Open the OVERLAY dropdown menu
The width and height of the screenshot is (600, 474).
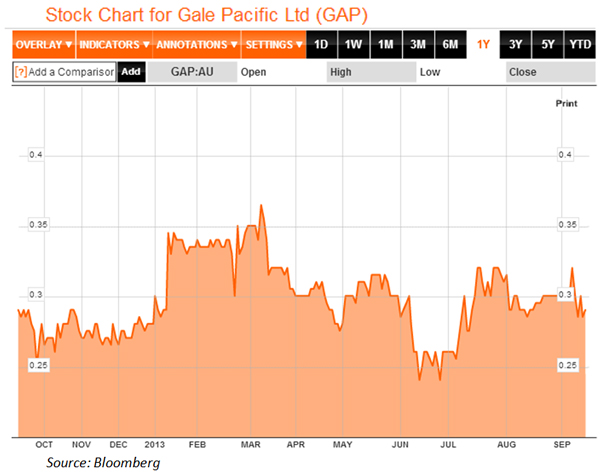click(x=44, y=45)
